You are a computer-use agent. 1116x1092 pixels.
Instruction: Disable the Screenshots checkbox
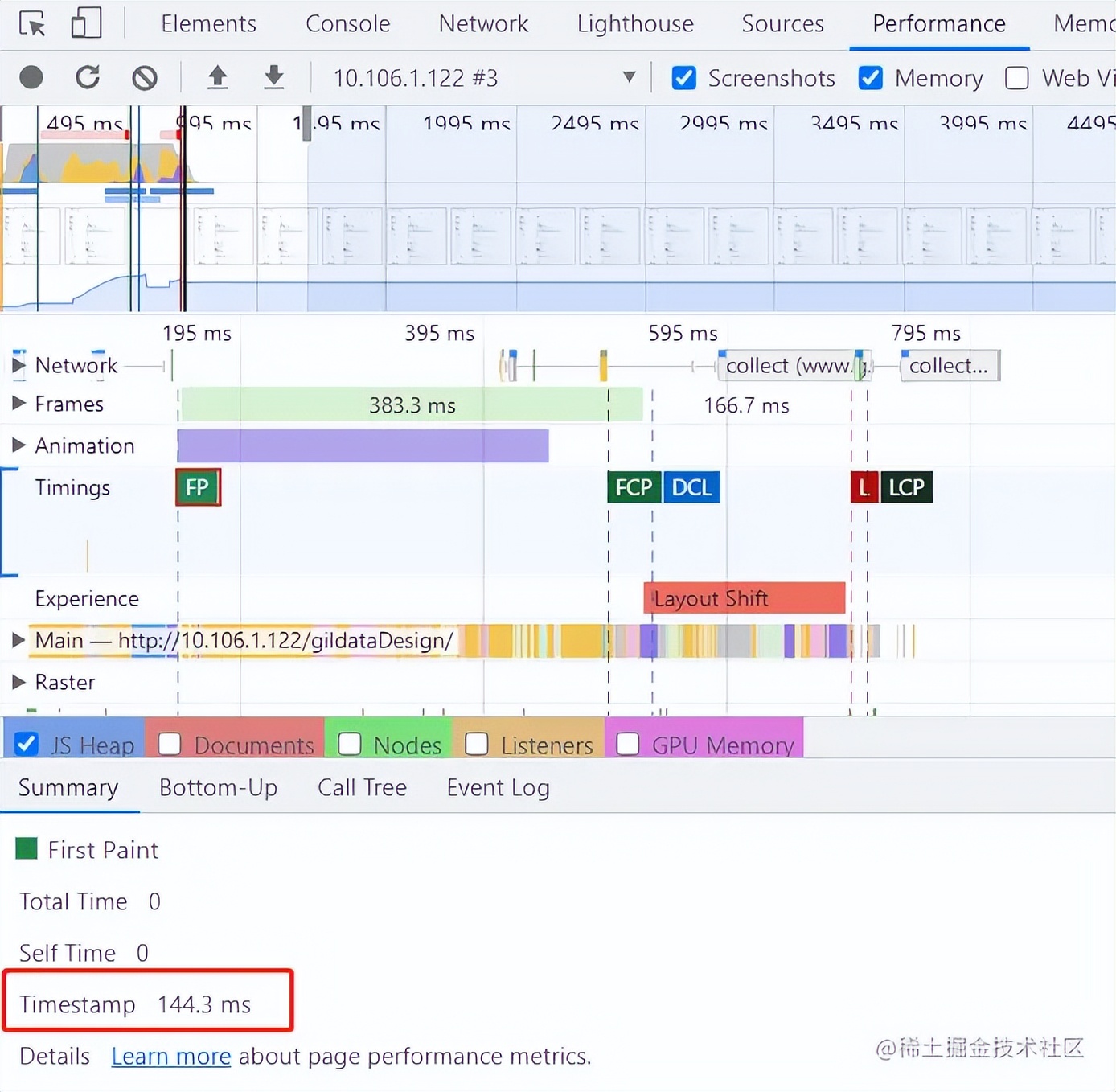[x=684, y=78]
